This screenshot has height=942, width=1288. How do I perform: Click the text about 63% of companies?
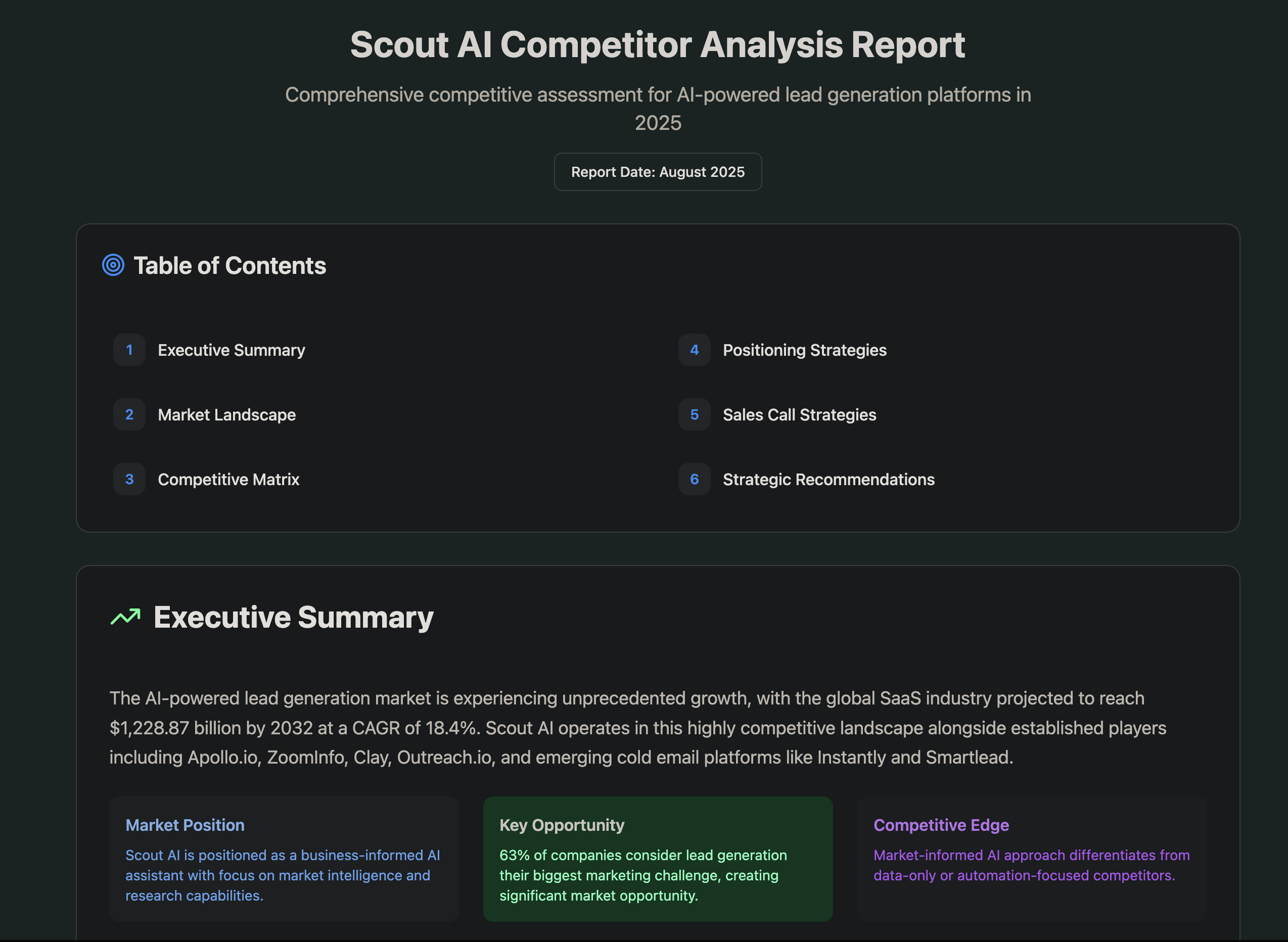point(643,875)
